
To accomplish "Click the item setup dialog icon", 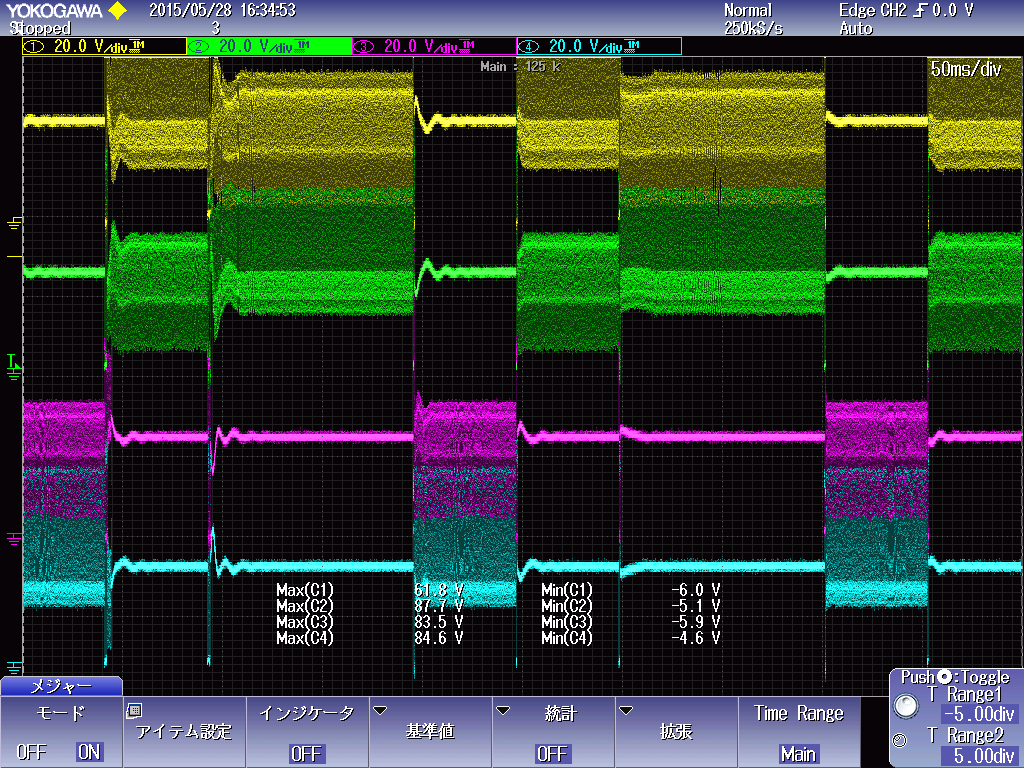I will point(135,711).
